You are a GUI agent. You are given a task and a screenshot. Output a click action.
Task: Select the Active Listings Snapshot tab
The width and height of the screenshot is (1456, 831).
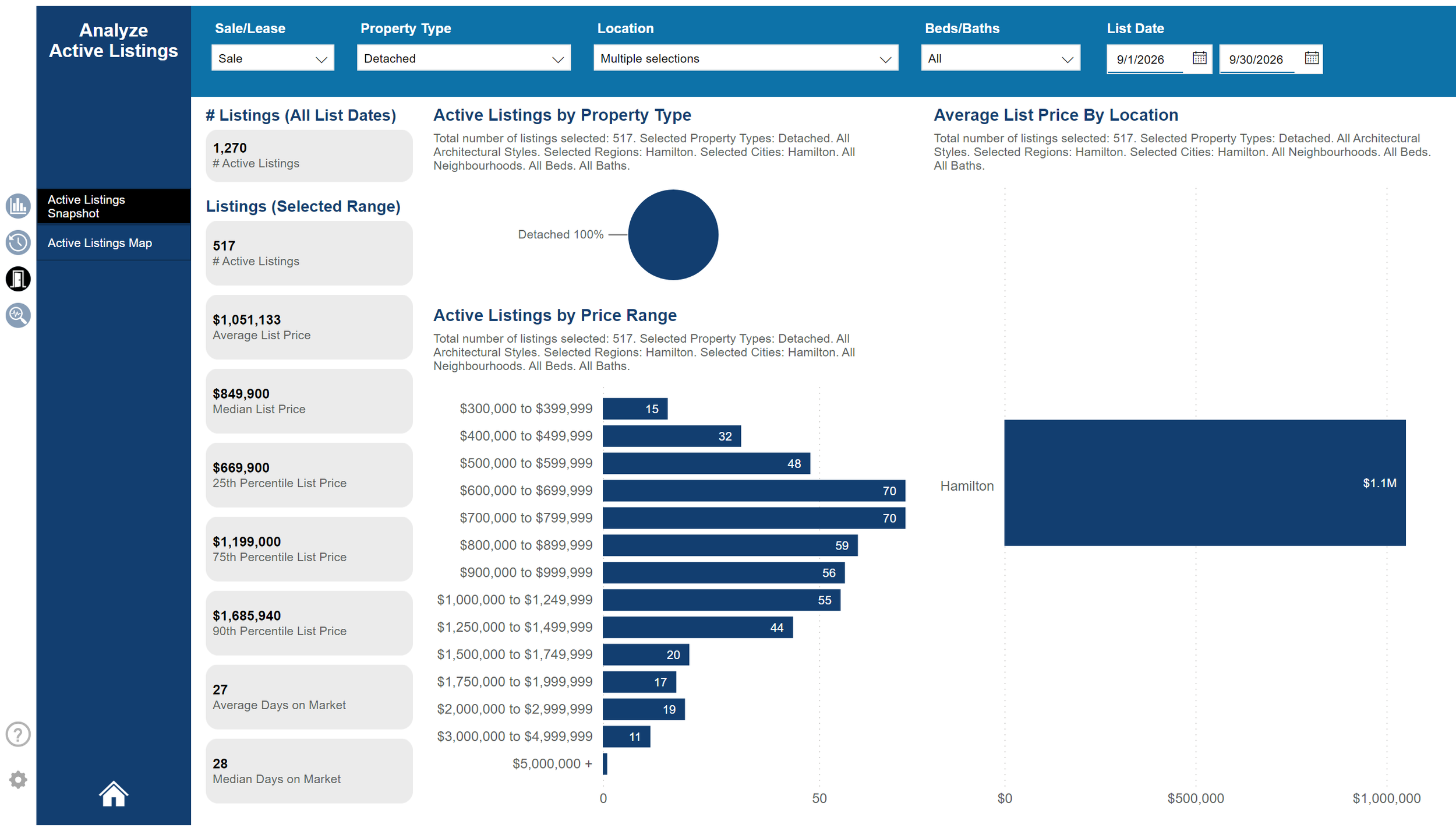point(114,206)
